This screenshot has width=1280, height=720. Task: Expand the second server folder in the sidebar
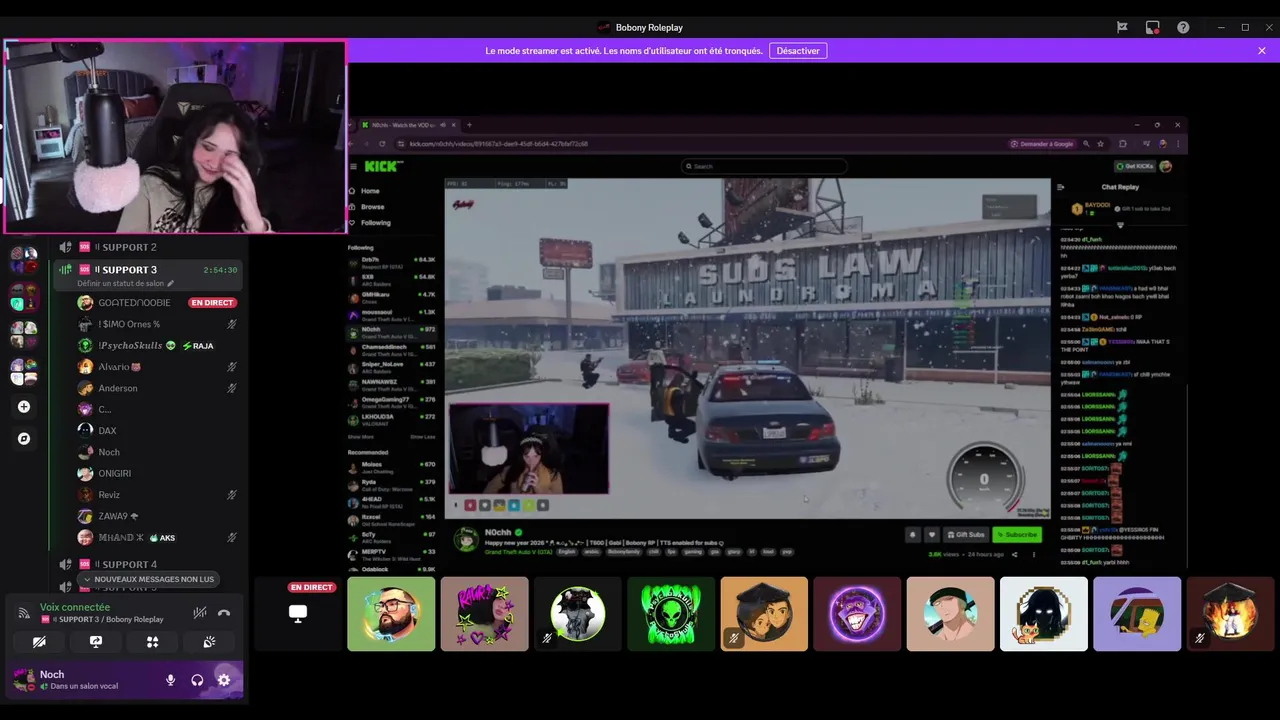(24, 296)
